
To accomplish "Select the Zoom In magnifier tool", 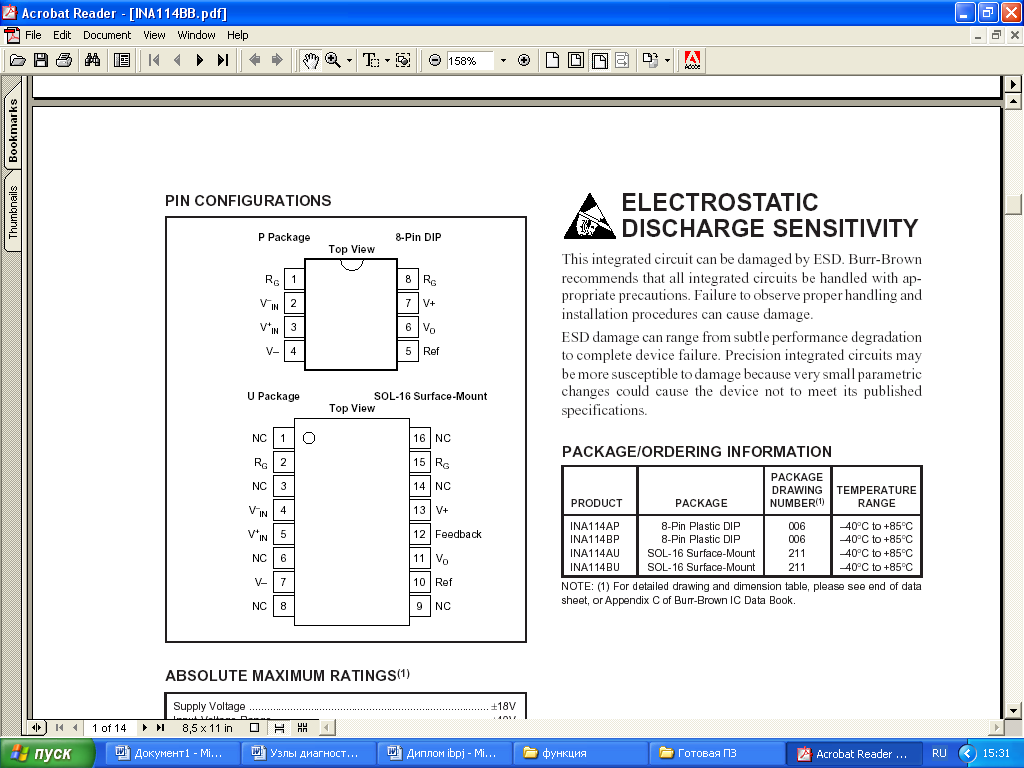I will (x=332, y=61).
